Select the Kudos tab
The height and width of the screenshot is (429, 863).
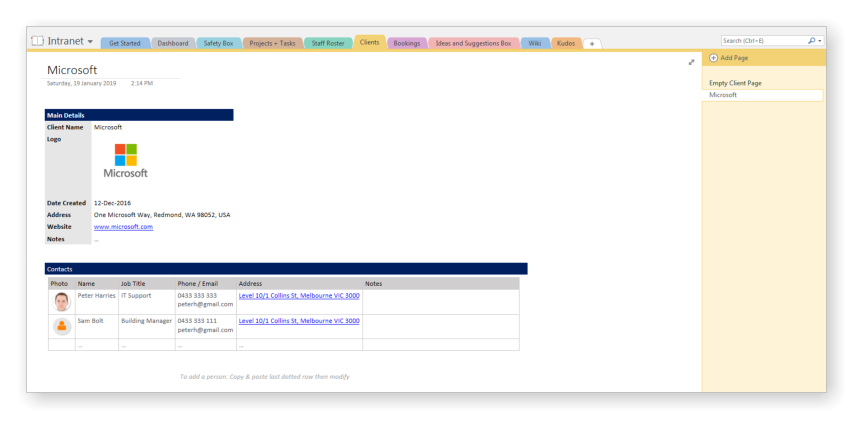(x=566, y=43)
